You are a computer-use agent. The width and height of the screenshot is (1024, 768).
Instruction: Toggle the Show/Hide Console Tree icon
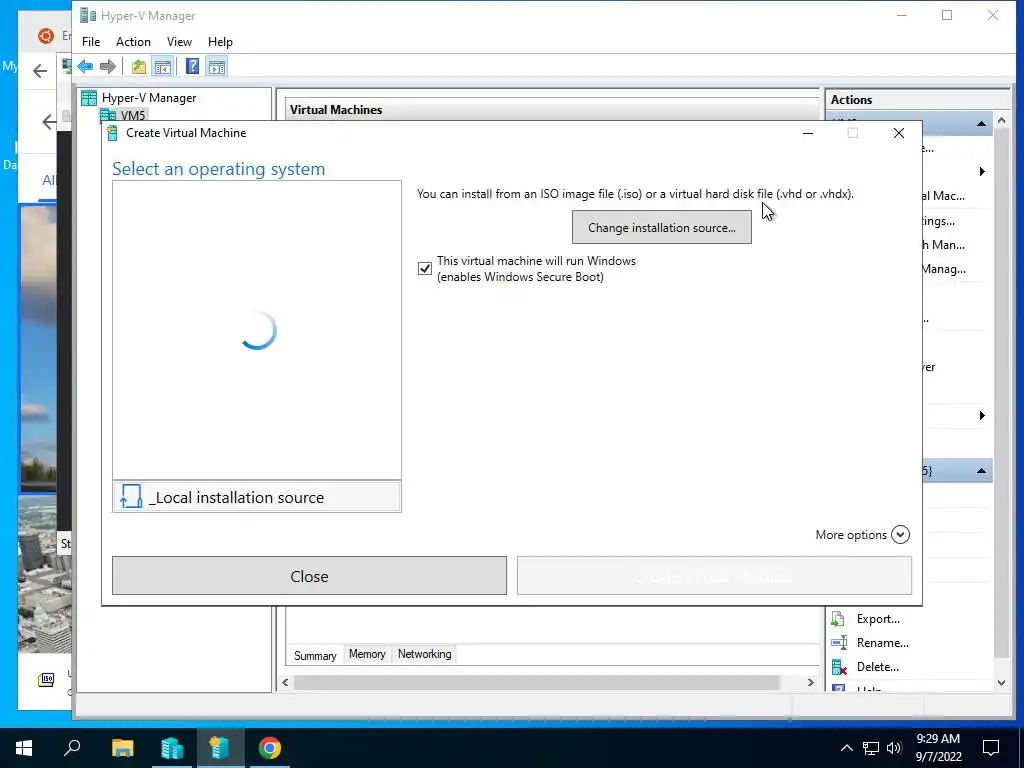tap(163, 66)
